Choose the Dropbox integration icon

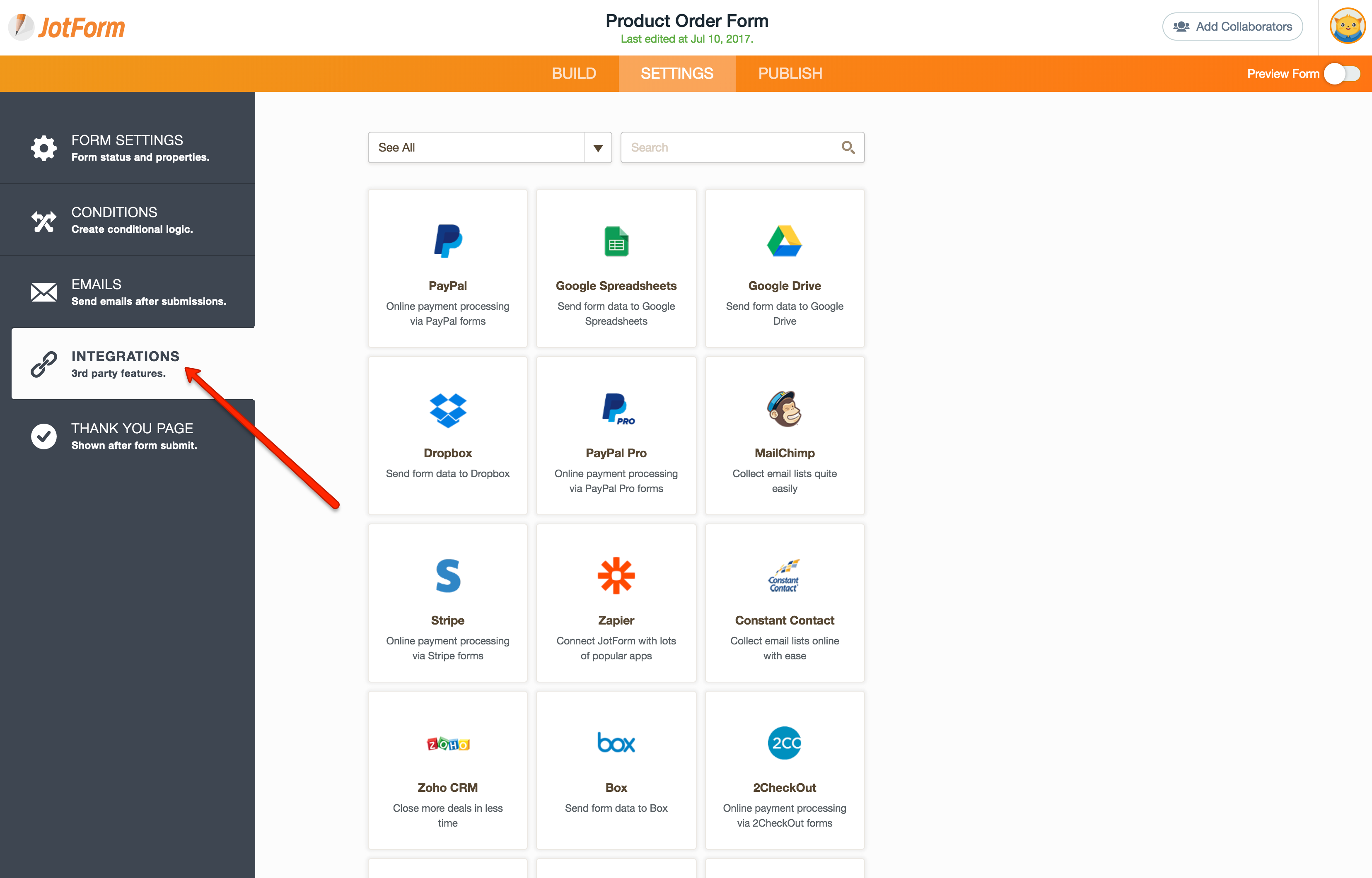pyautogui.click(x=448, y=410)
